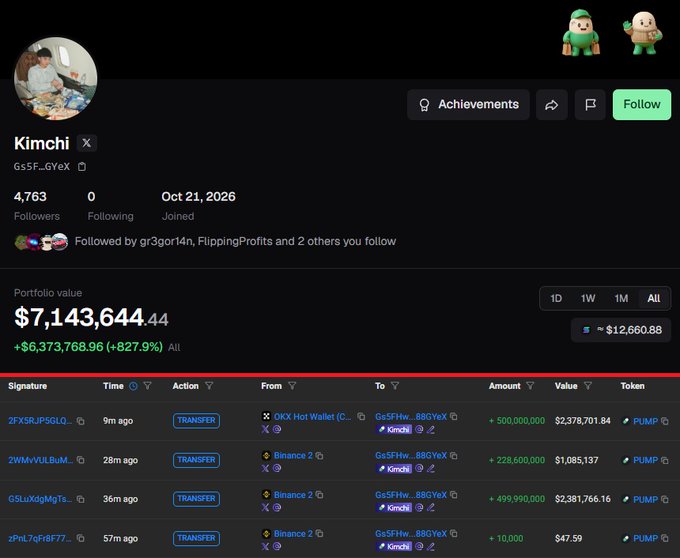Copy wallet address Gs5F...GYeX
The width and height of the screenshot is (680, 558).
pos(82,166)
